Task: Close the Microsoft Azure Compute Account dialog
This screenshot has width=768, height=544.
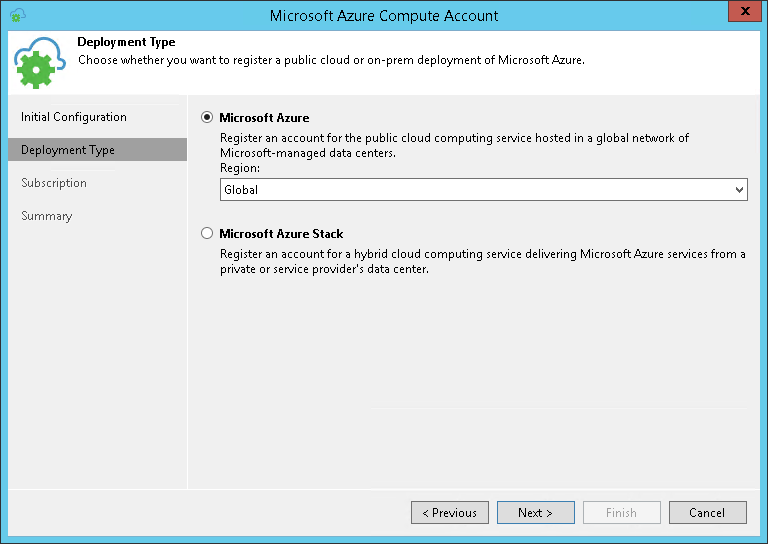Action: 744,11
